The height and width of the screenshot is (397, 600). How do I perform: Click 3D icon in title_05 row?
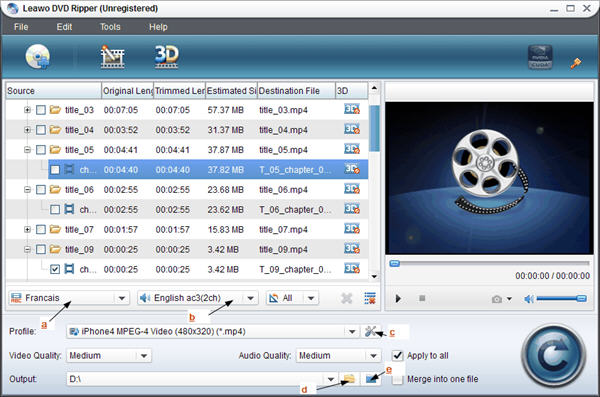pos(352,149)
